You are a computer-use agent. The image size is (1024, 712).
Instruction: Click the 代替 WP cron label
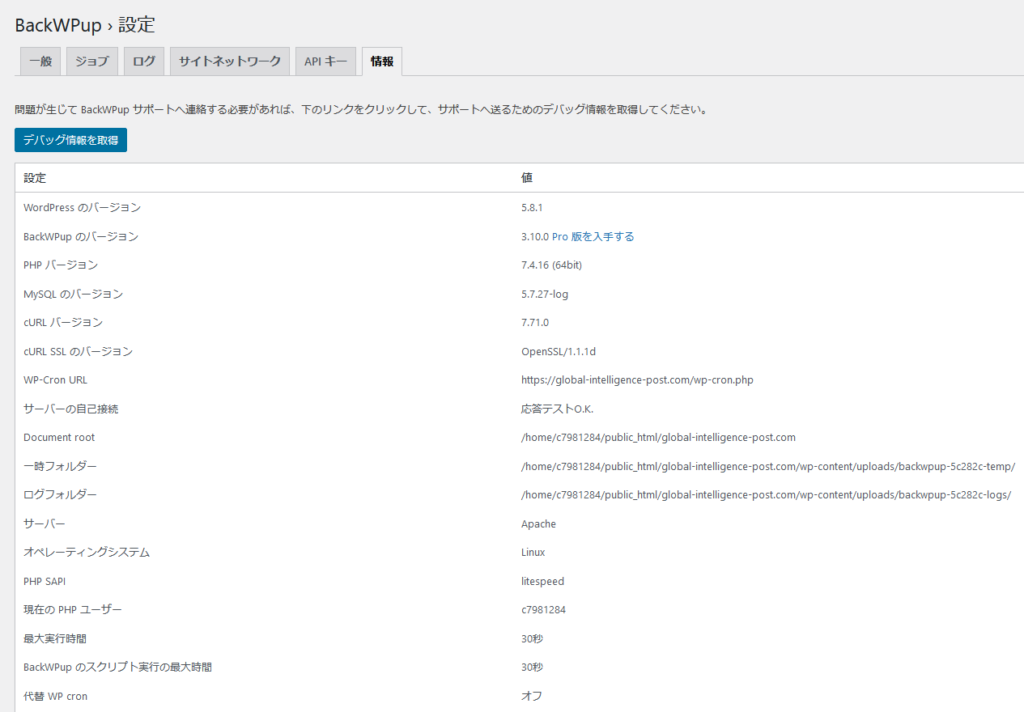pos(56,696)
